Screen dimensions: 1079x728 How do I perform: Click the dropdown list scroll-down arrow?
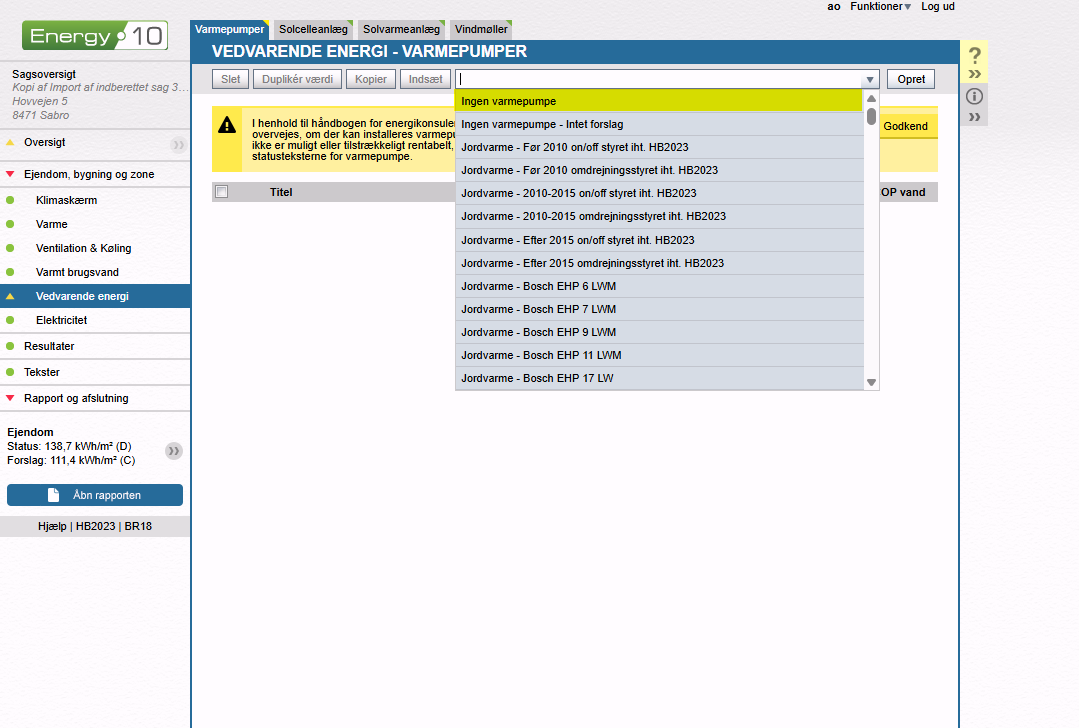(x=871, y=383)
